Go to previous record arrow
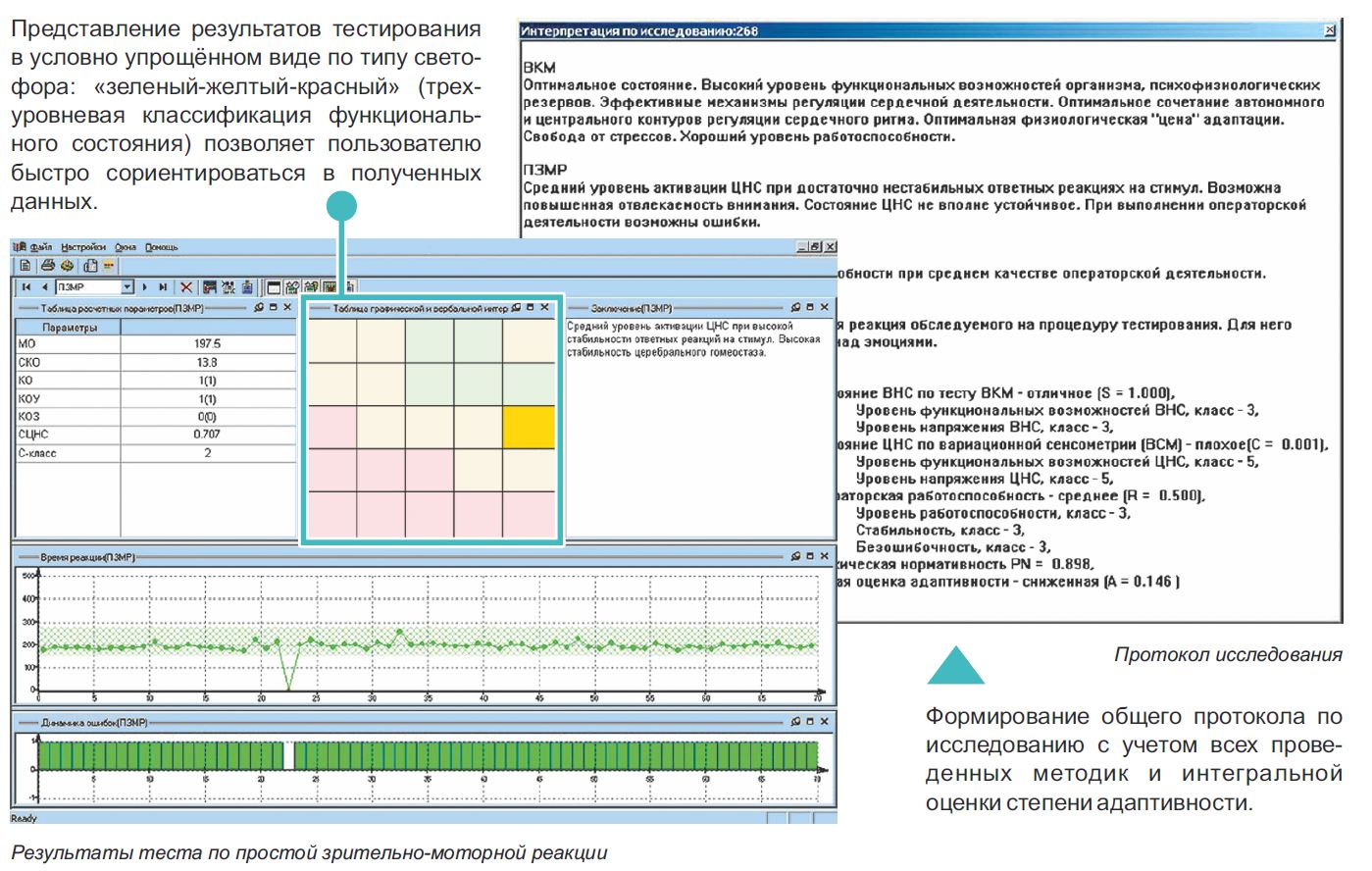The height and width of the screenshot is (871, 1372). 45,287
